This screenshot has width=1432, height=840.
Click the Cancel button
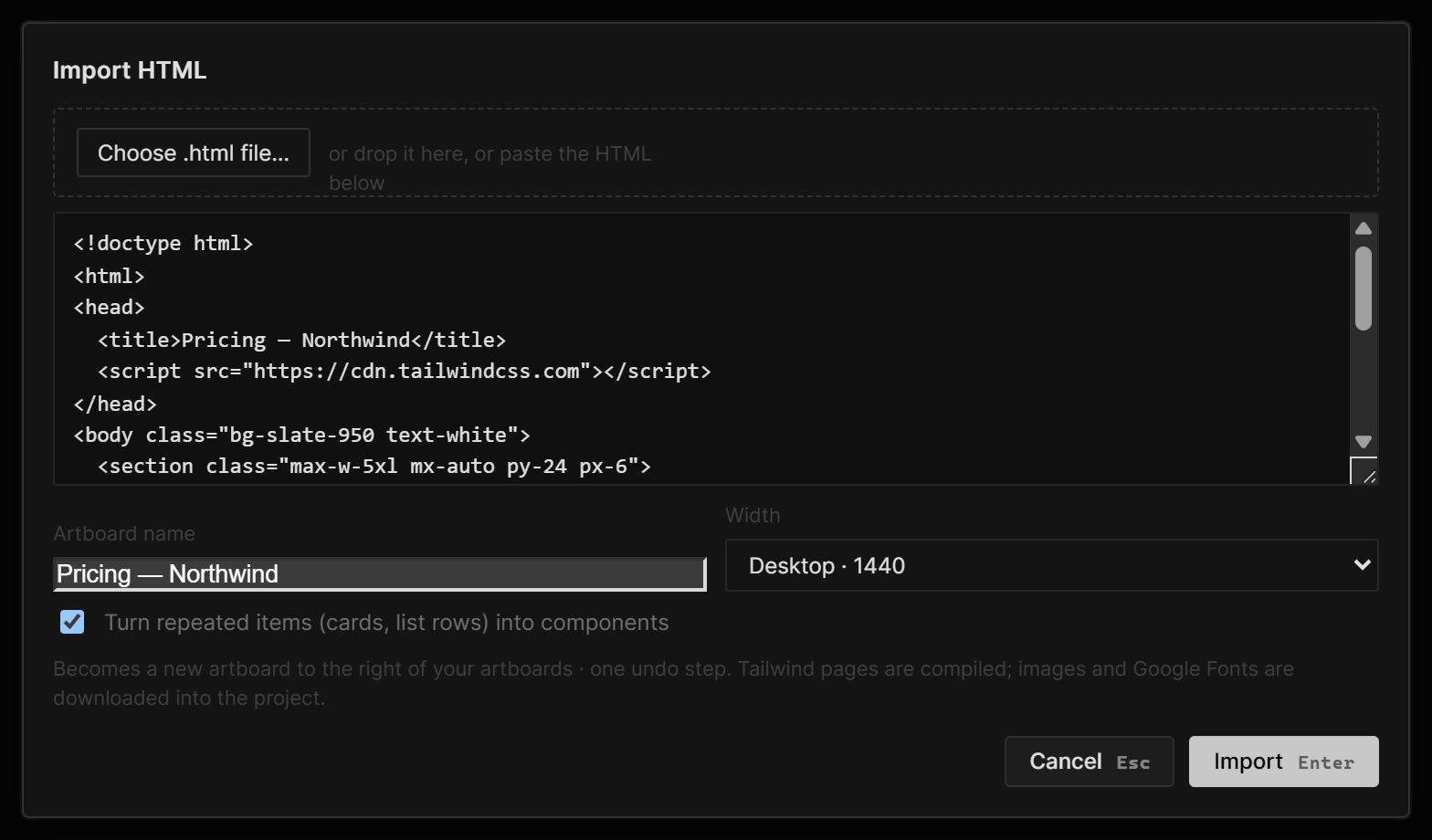pos(1089,761)
